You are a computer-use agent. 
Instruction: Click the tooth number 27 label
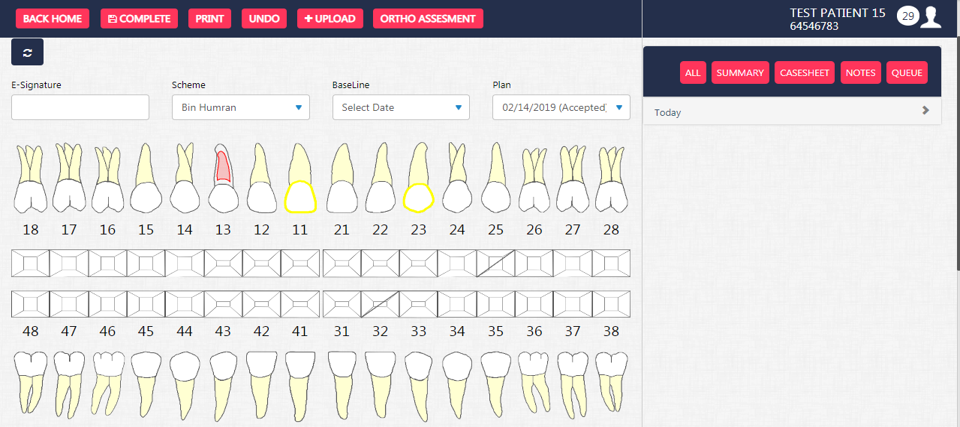572,230
